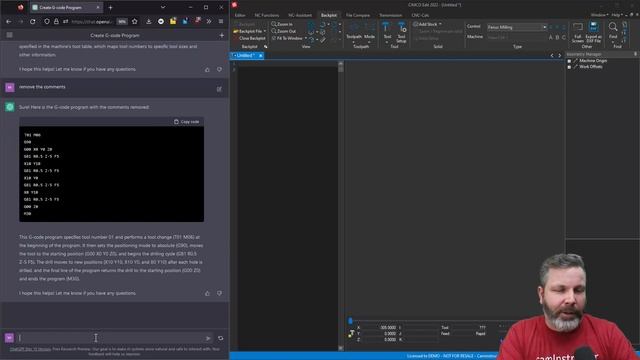Expand the Backplot File dropdown arrow
Viewport: 640px width, 360px height.
[265, 31]
